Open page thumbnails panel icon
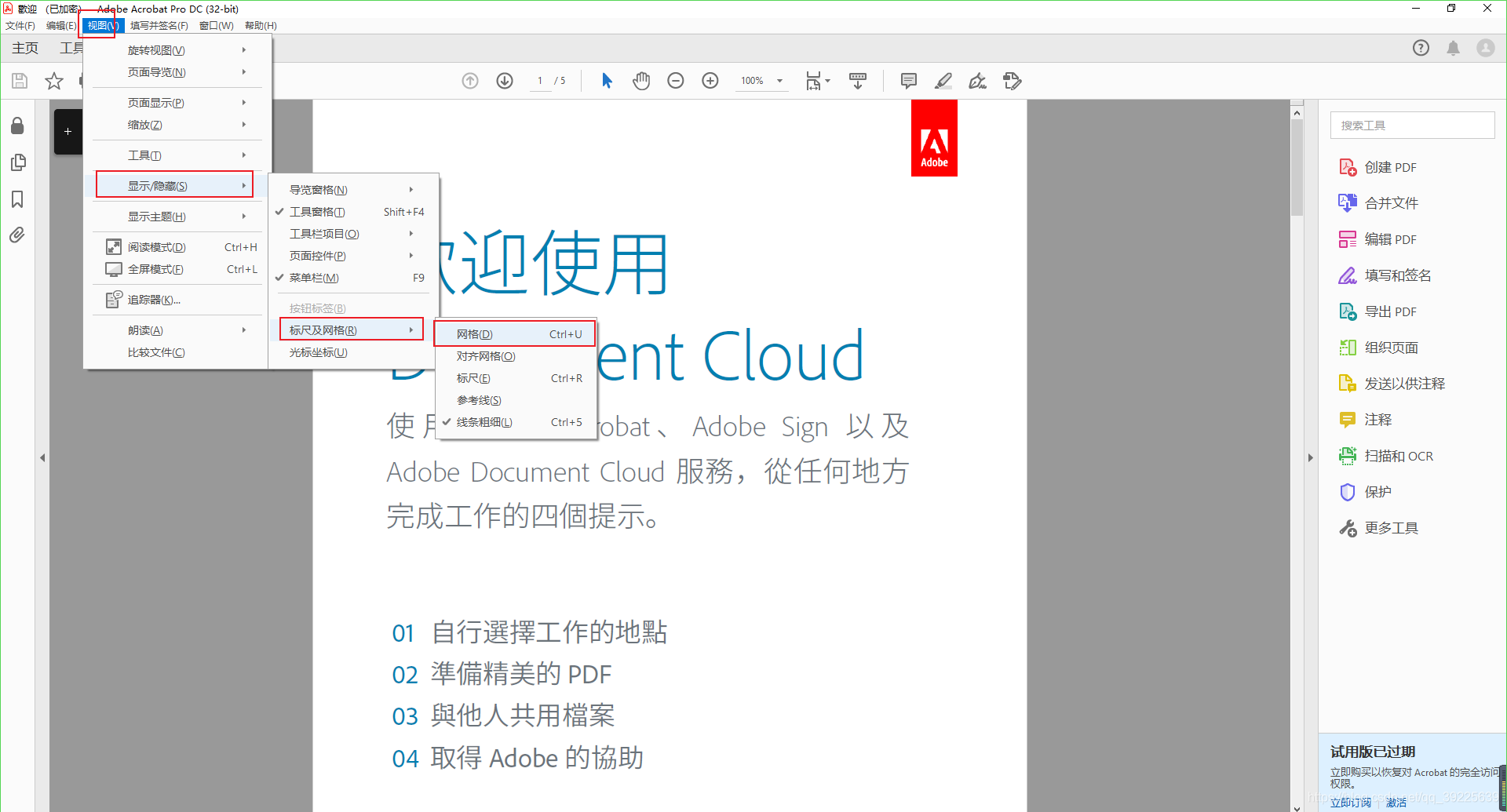 17,162
